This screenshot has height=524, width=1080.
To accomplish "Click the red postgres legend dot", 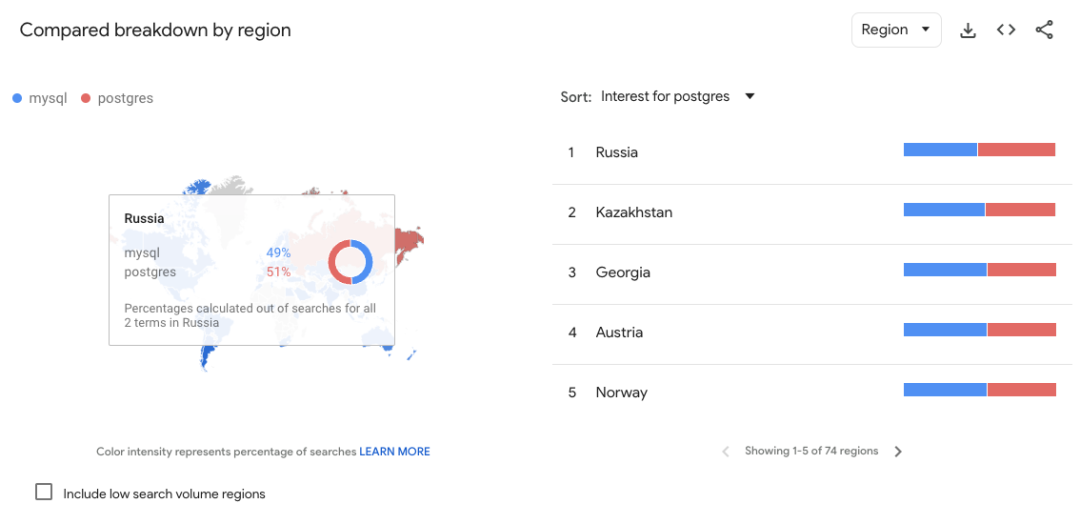I will (x=86, y=98).
